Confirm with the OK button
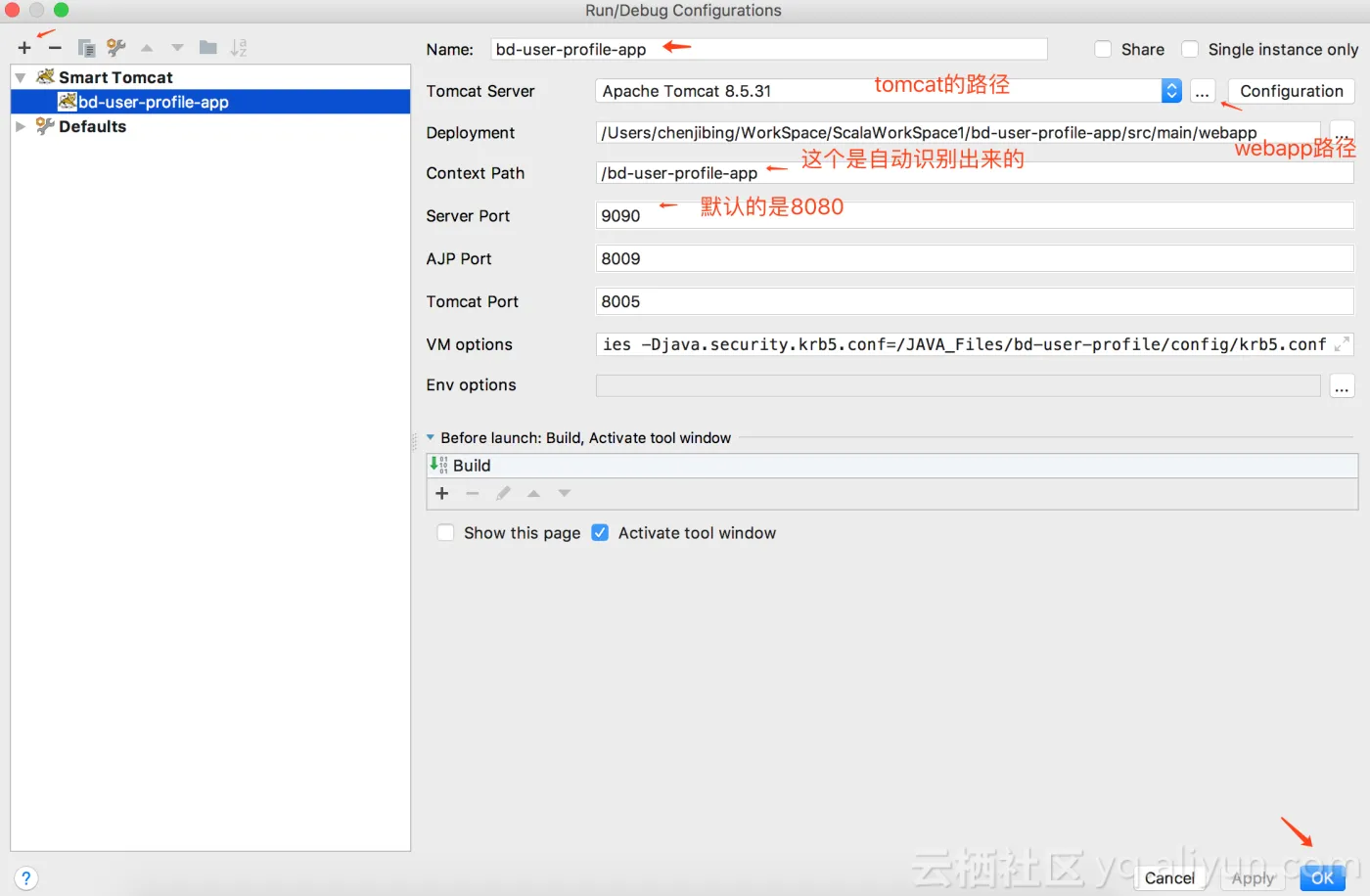The image size is (1370, 896). pos(1323,878)
